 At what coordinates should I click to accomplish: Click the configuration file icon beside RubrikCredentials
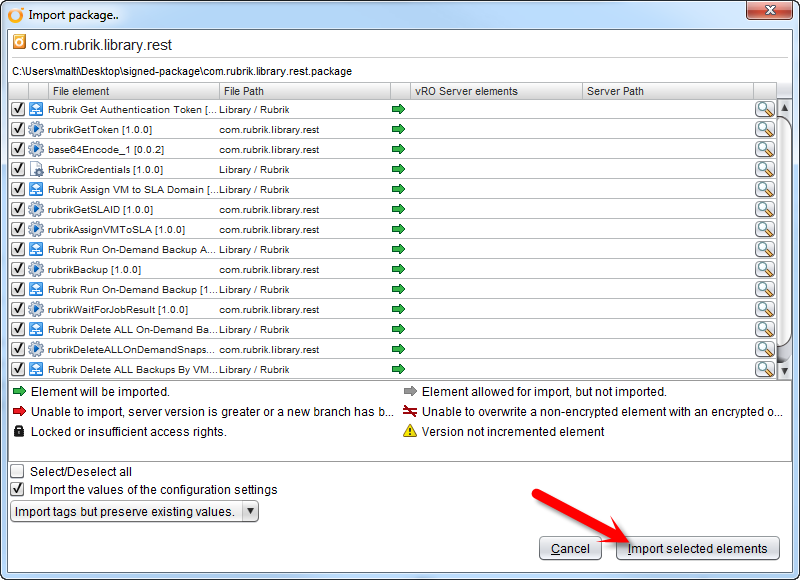(36, 169)
